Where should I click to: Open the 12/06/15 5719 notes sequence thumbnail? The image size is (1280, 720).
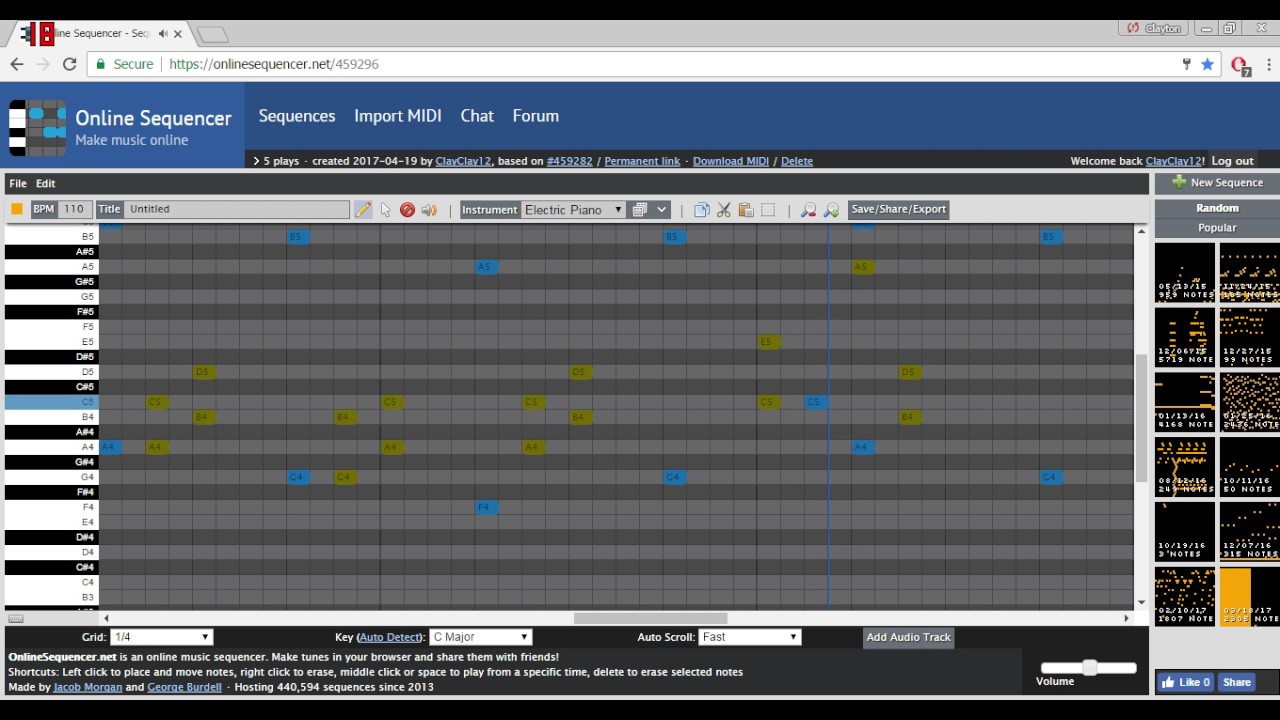point(1185,337)
